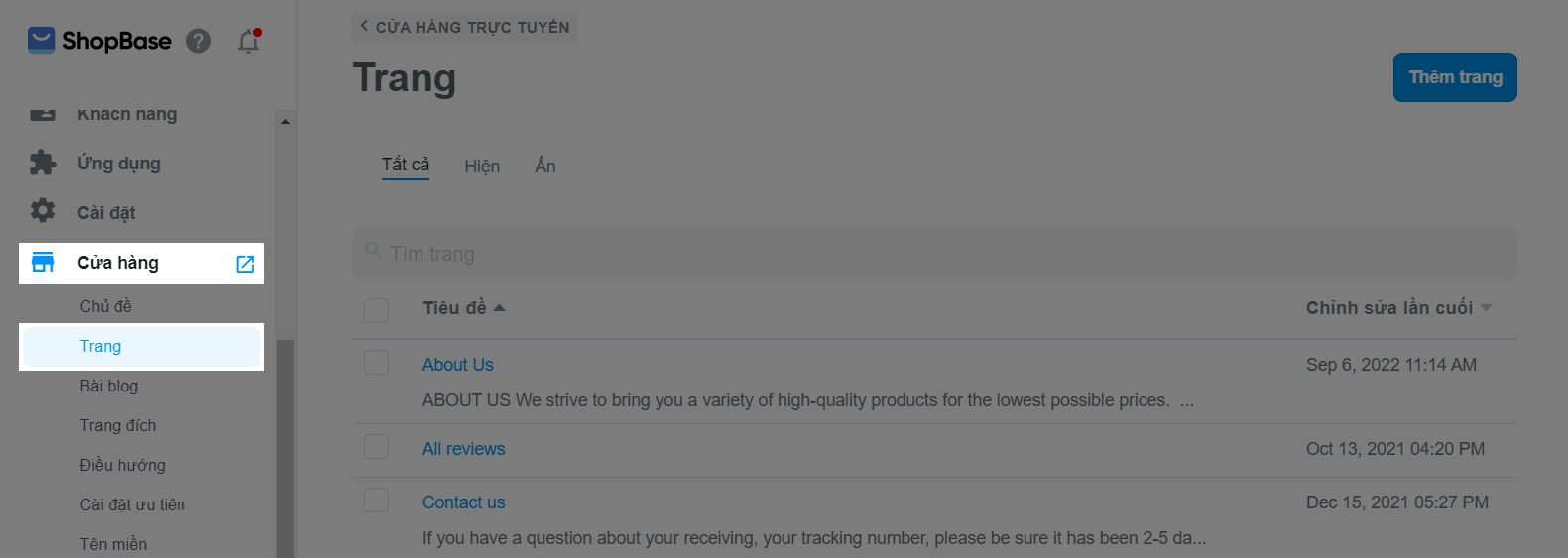Viewport: 1568px width, 558px height.
Task: Sort by Chỉnh sửa lần cuối arrow
Action: coord(1486,308)
